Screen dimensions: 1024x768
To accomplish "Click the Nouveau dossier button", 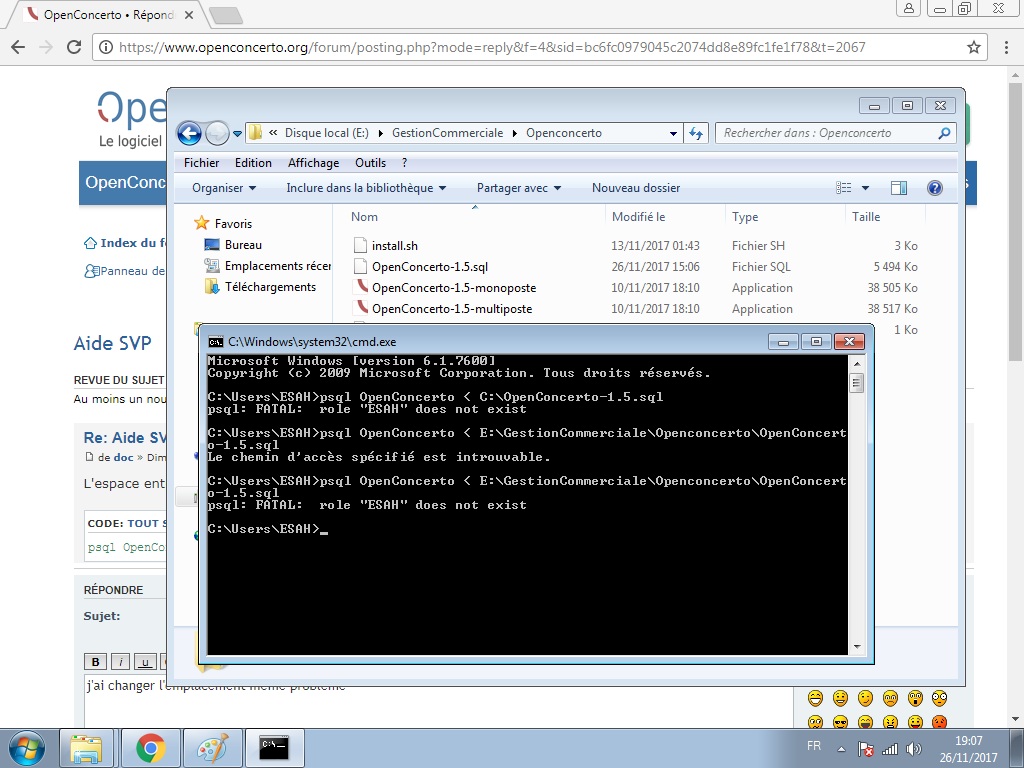I will [x=636, y=188].
